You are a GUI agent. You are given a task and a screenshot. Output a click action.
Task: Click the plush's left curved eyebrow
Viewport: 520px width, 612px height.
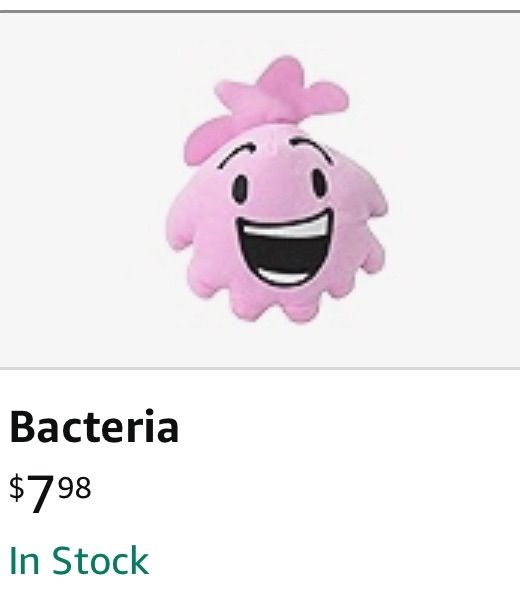point(236,155)
